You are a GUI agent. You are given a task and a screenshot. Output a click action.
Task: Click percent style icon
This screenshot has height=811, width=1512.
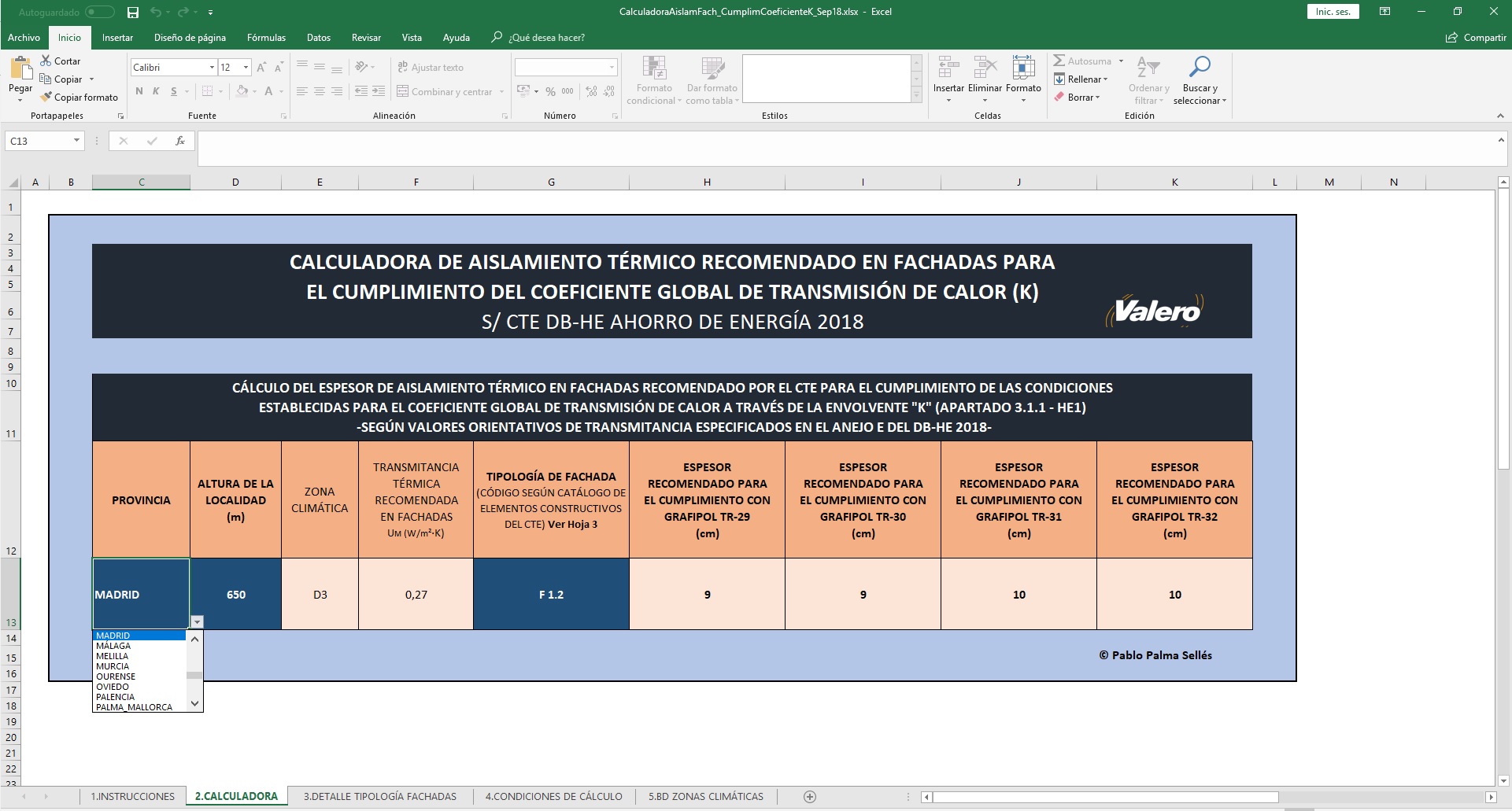pyautogui.click(x=550, y=91)
